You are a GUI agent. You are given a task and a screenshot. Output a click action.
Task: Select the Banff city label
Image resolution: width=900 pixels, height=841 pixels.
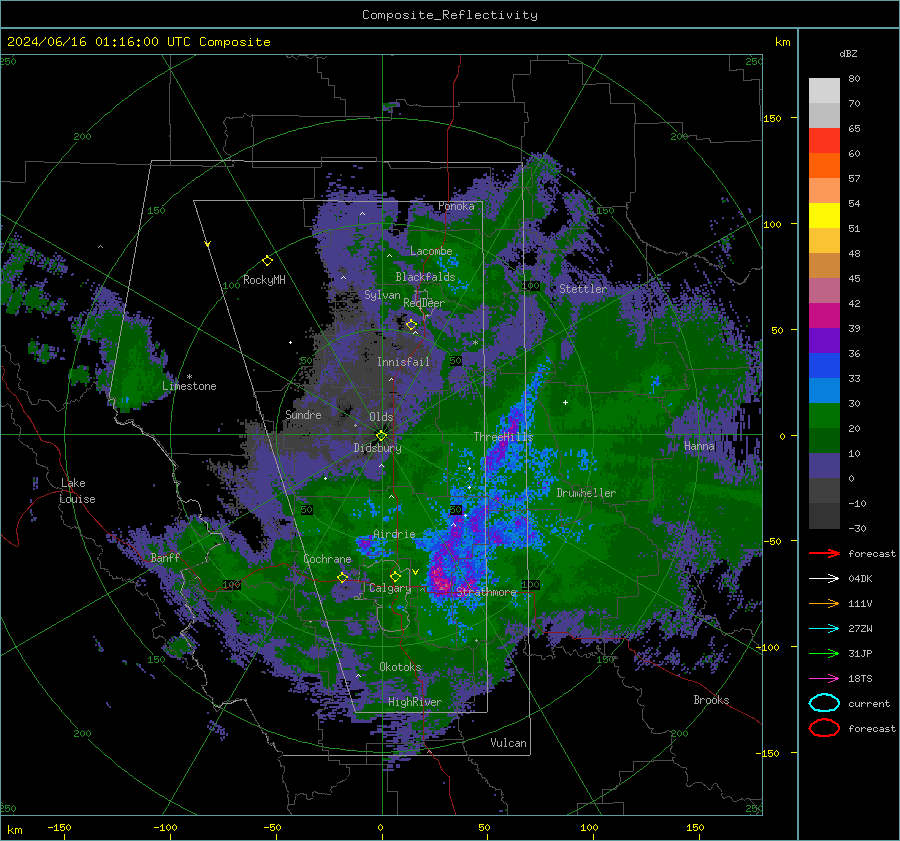pyautogui.click(x=165, y=557)
